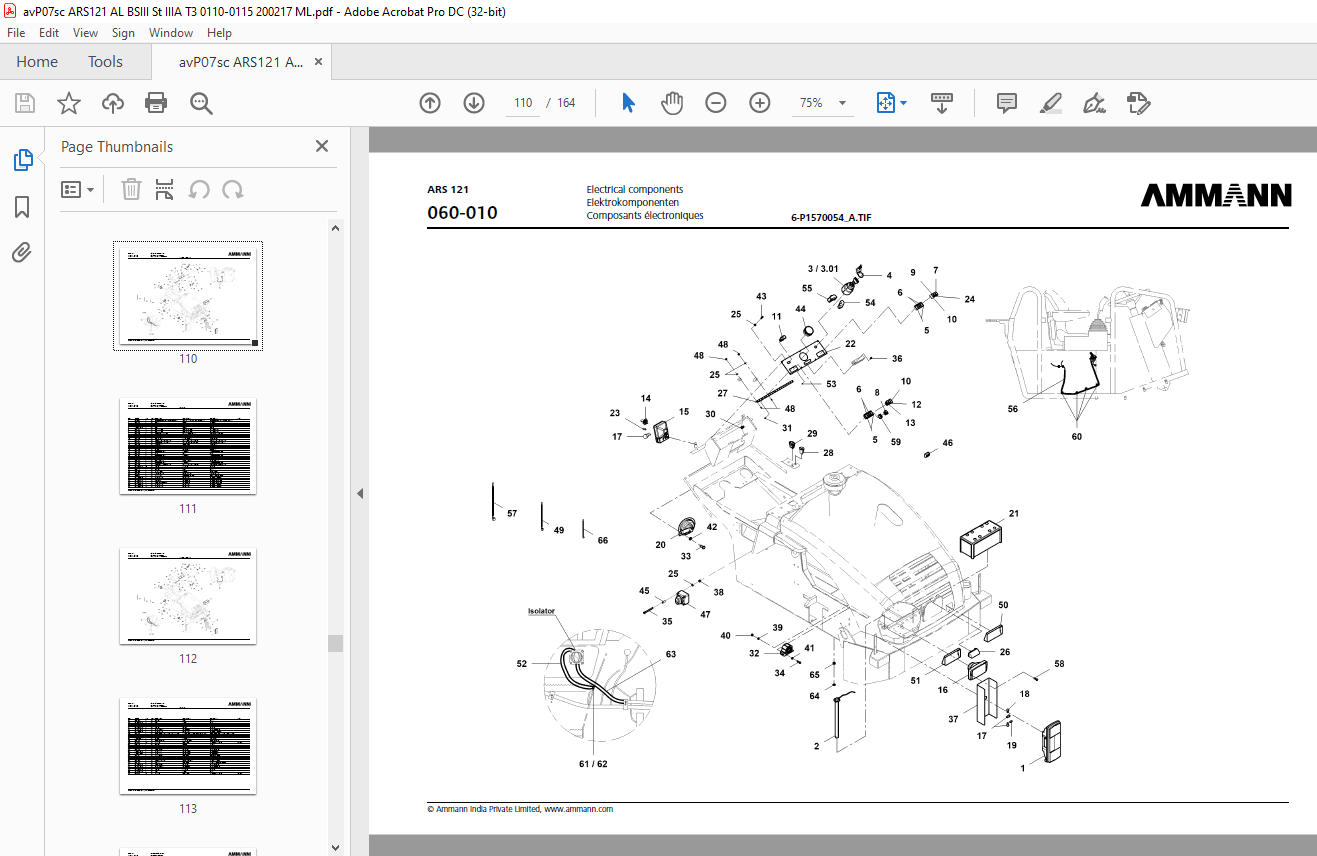The image size is (1317, 856).
Task: Select the page 113 thumbnail
Action: point(188,746)
